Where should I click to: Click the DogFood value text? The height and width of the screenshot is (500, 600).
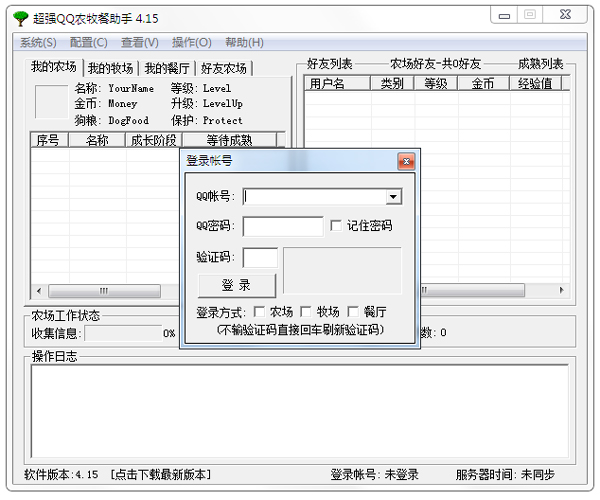(128, 121)
